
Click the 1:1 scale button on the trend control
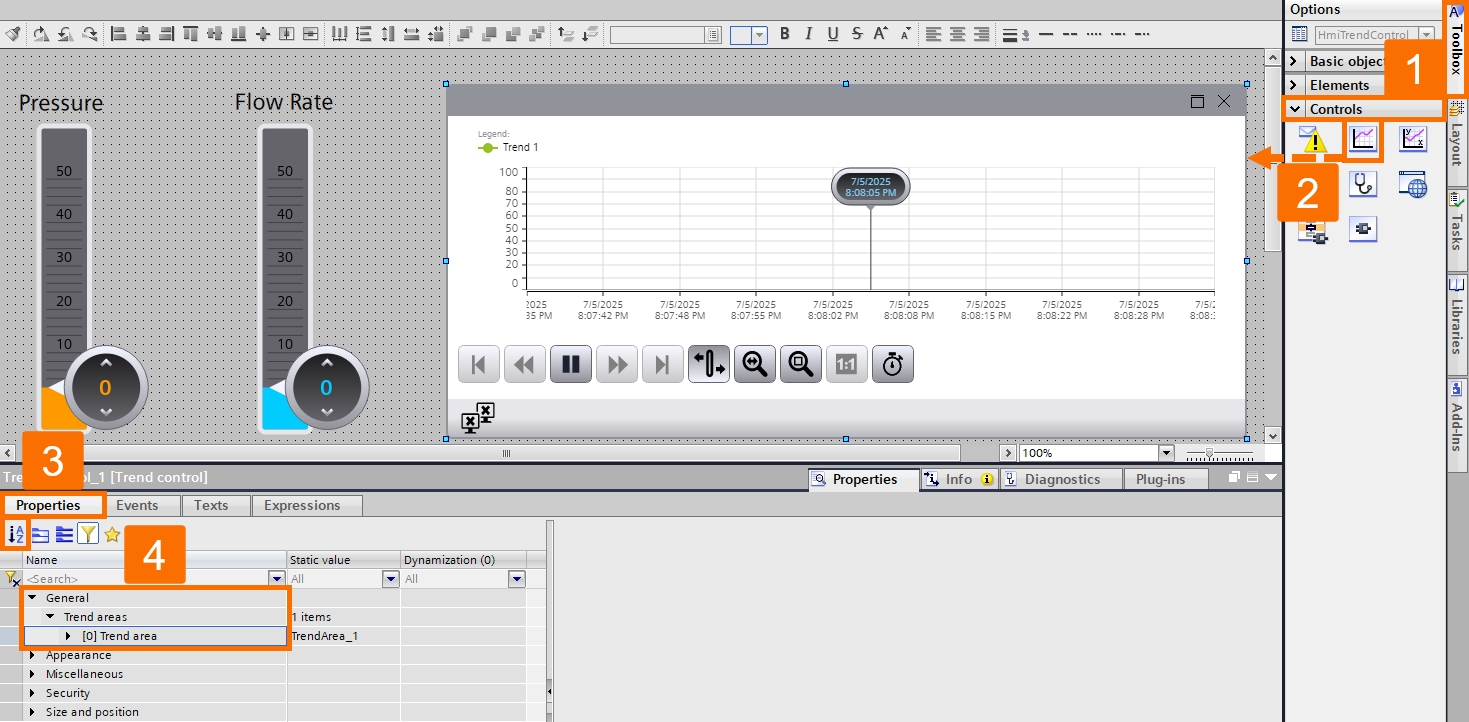click(x=846, y=364)
